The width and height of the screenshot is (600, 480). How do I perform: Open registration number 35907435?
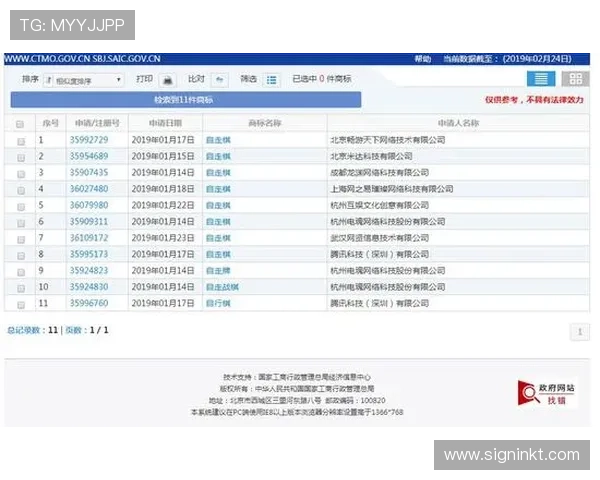tap(89, 172)
